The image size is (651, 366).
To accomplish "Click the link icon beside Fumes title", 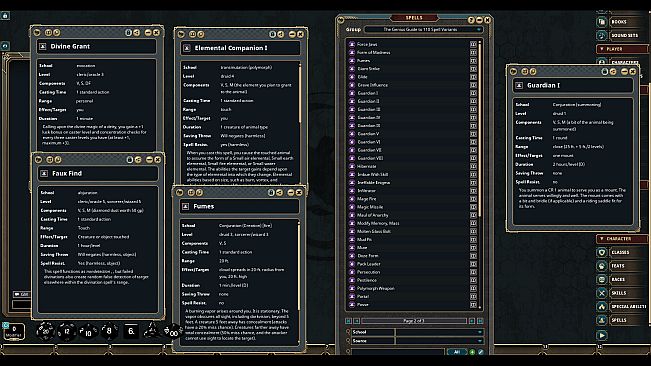I will click(186, 206).
